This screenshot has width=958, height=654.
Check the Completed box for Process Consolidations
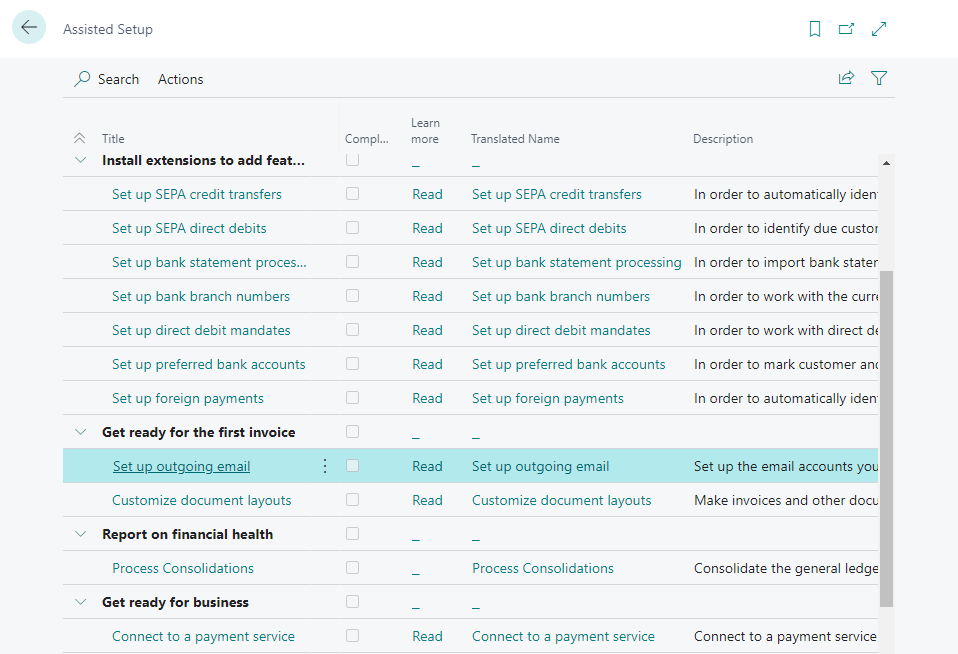352,568
